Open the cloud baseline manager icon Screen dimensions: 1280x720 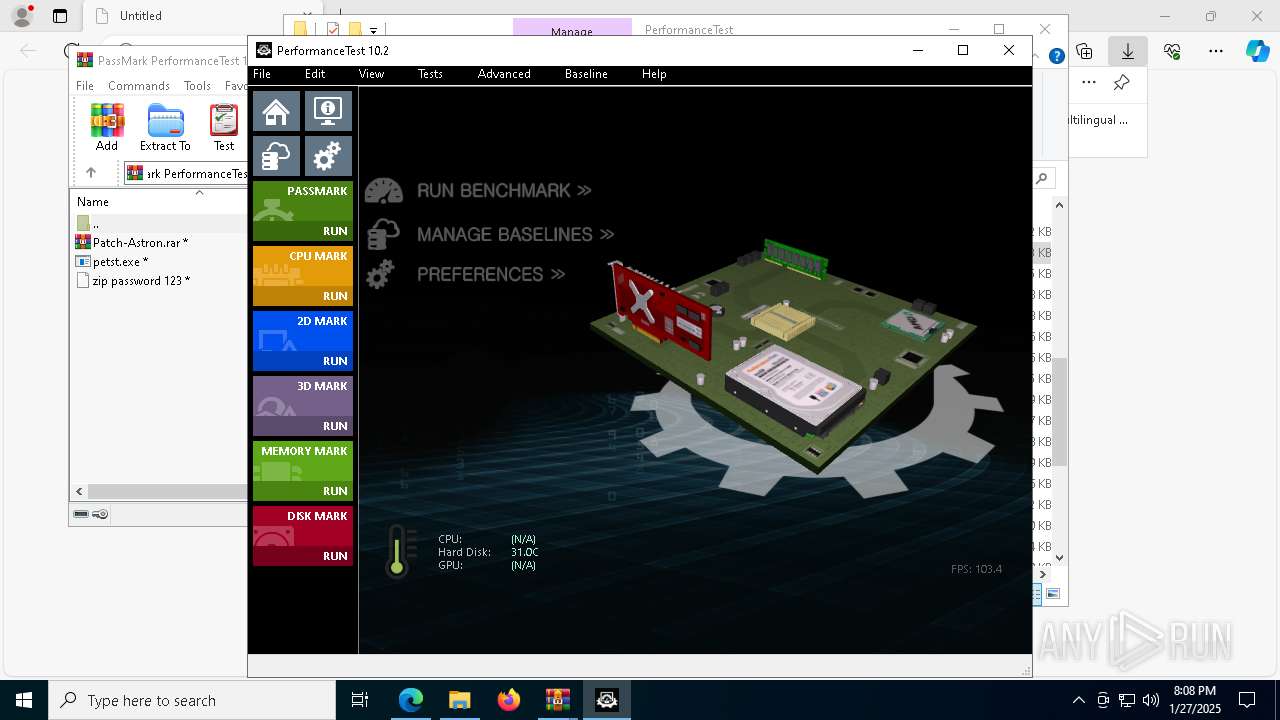pyautogui.click(x=276, y=156)
